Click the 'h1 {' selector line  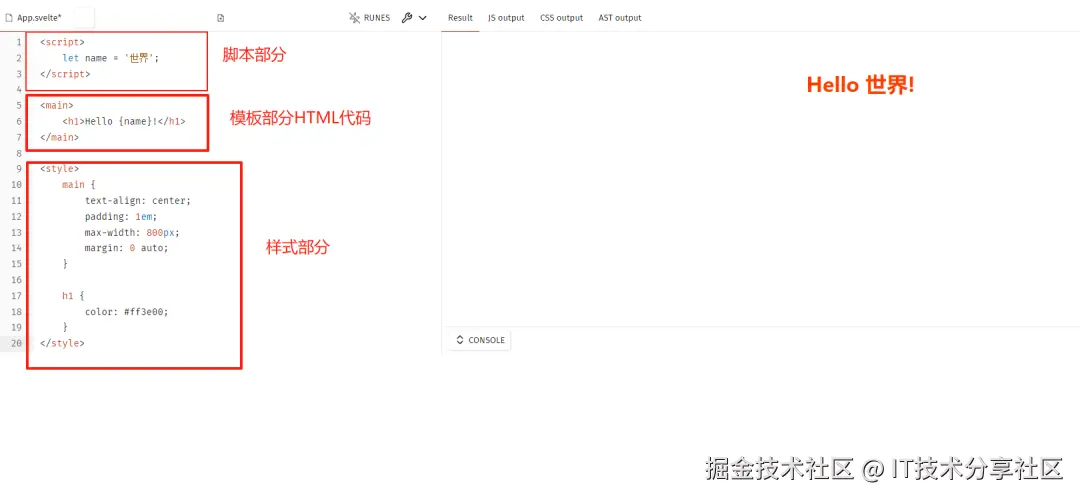[73, 295]
